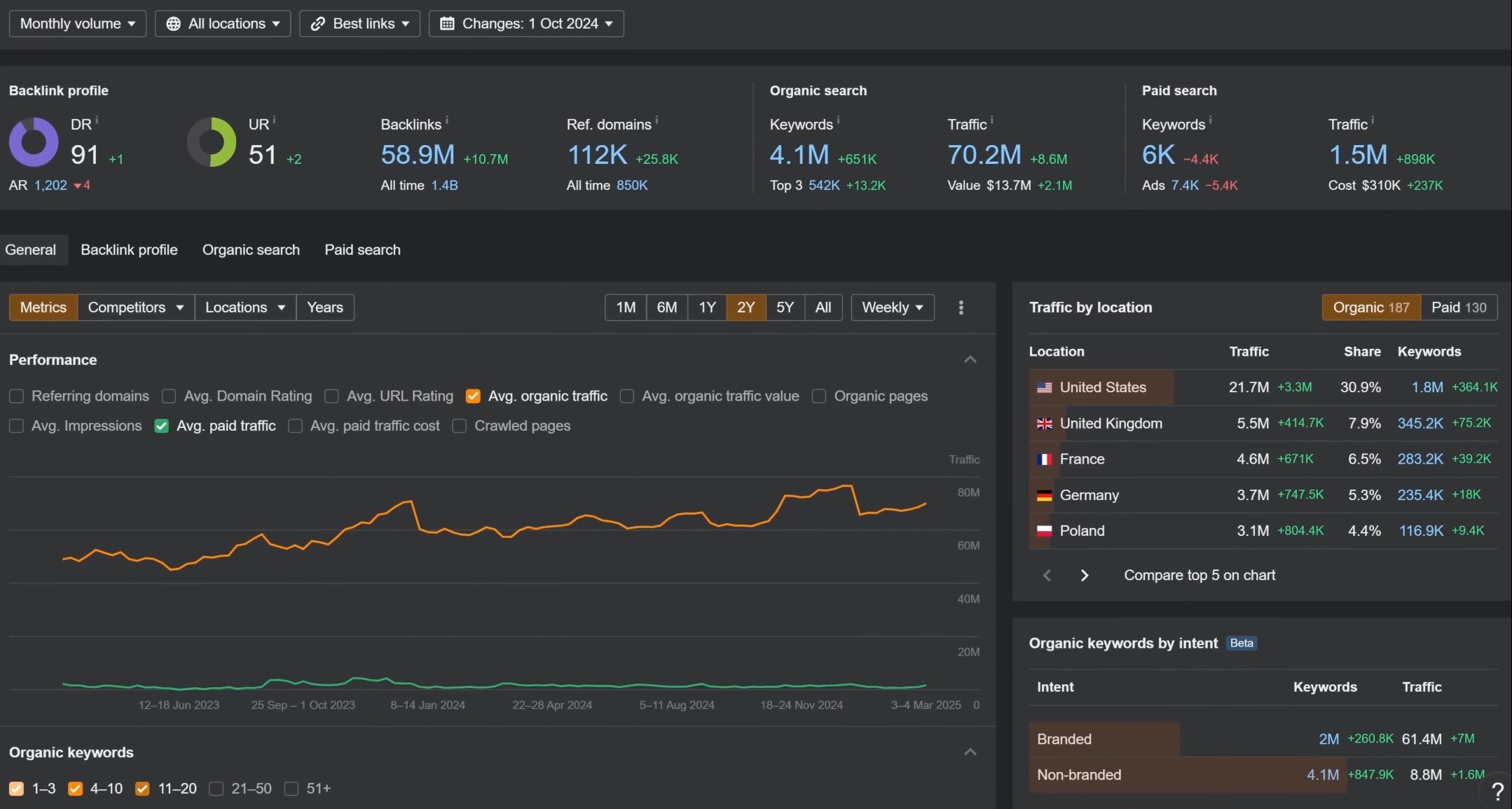Screen dimensions: 1512x809
Task: Click Organic search Keywords info icon
Action: pos(838,120)
